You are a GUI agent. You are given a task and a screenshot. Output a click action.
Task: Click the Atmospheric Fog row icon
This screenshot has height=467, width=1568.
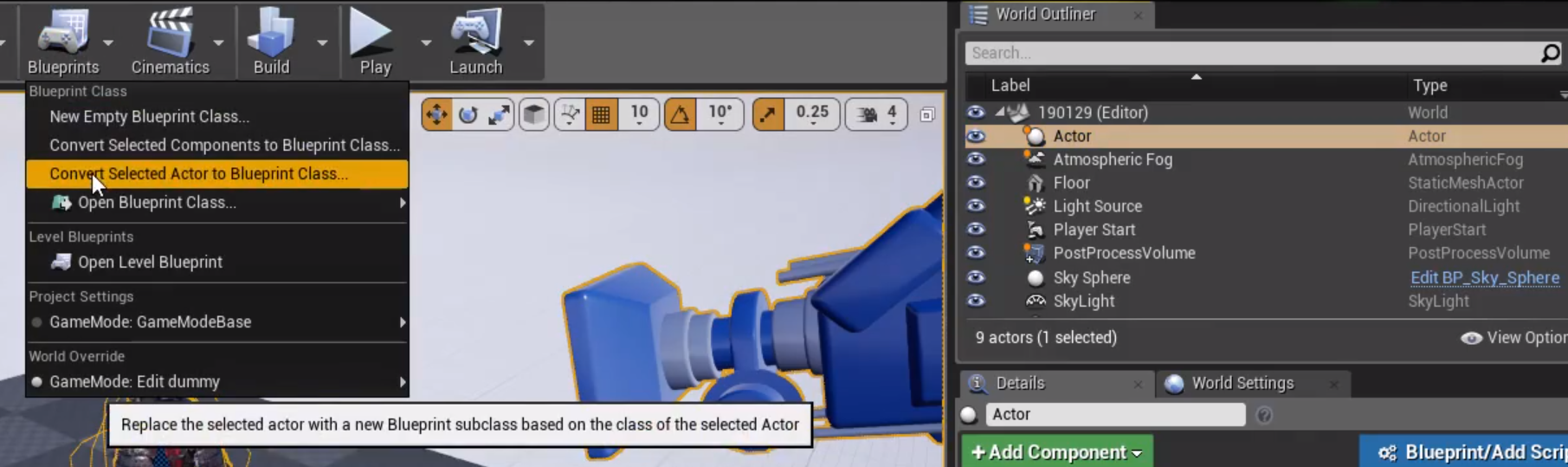(1036, 159)
